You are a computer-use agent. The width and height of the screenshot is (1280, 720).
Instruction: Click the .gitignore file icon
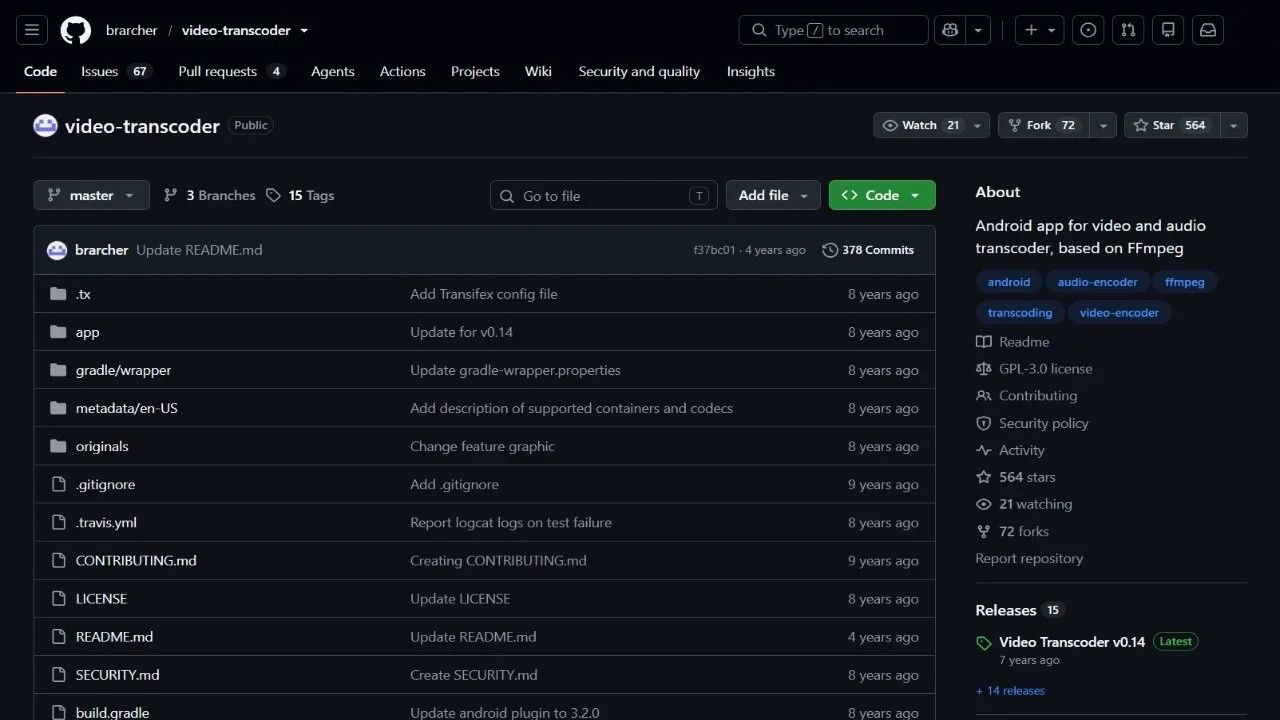click(x=58, y=484)
